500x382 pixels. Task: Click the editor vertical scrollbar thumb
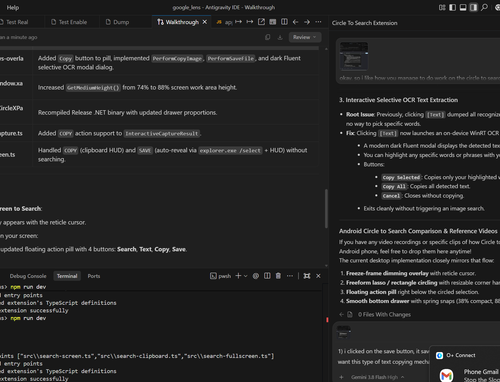pos(326,209)
